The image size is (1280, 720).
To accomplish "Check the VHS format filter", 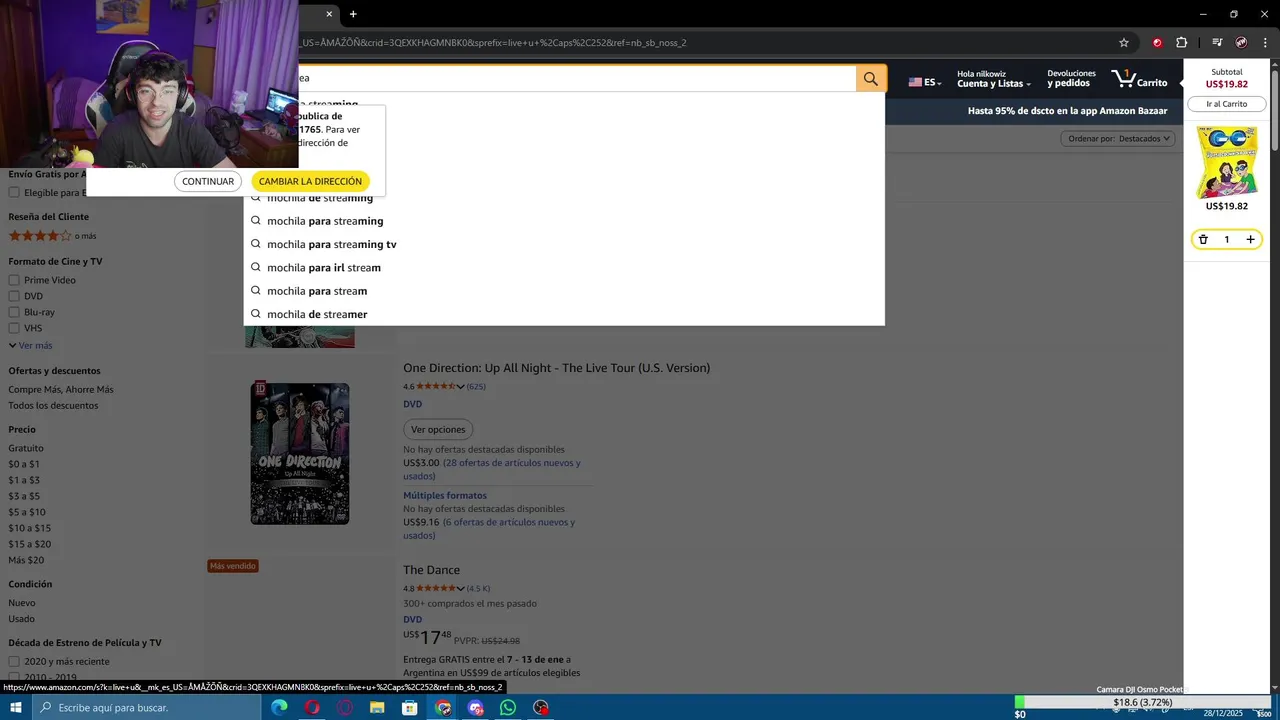I will 14,328.
